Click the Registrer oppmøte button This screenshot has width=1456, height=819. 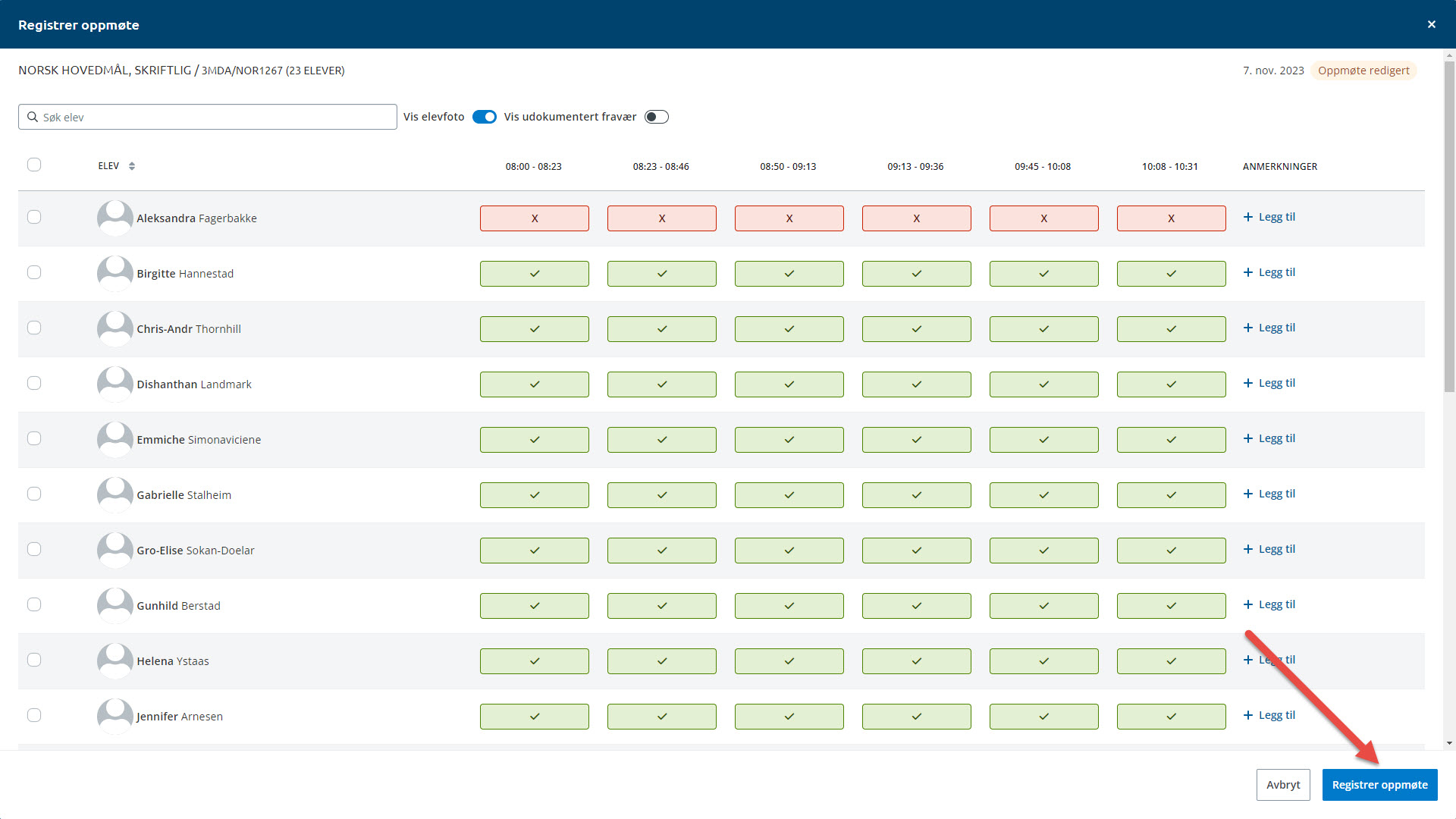[x=1380, y=785]
